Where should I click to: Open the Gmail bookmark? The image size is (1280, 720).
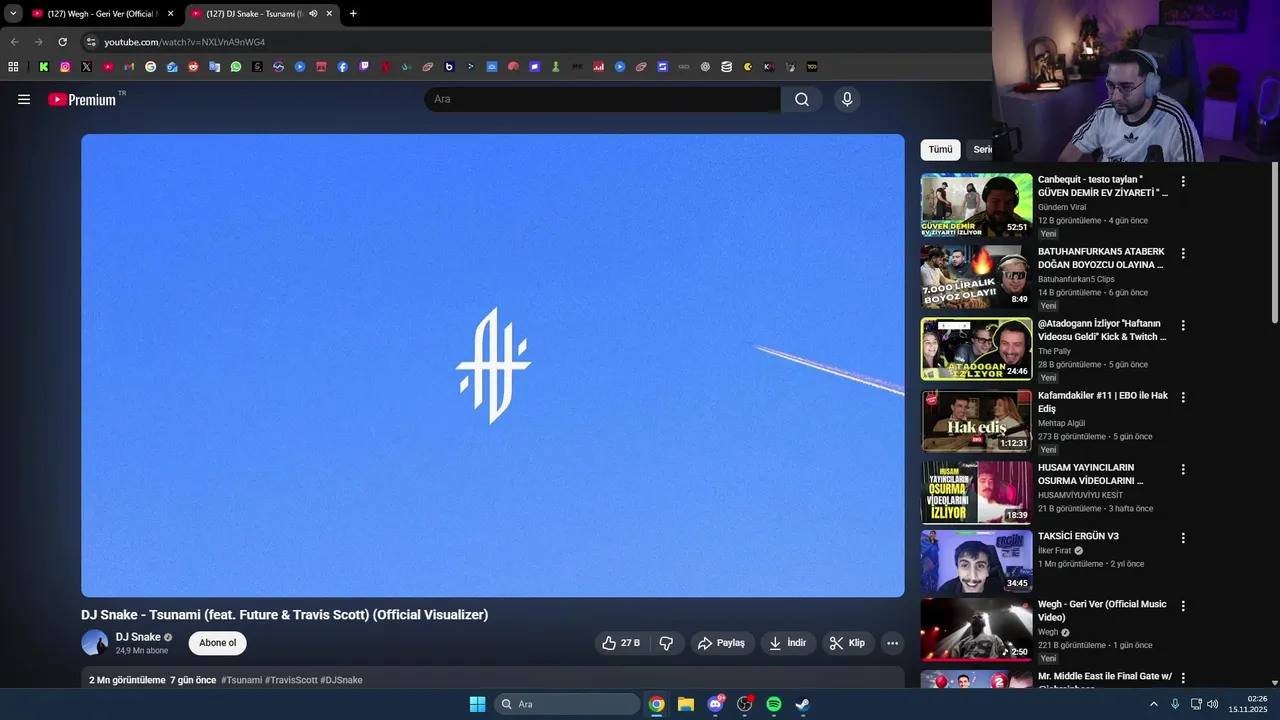(x=129, y=67)
